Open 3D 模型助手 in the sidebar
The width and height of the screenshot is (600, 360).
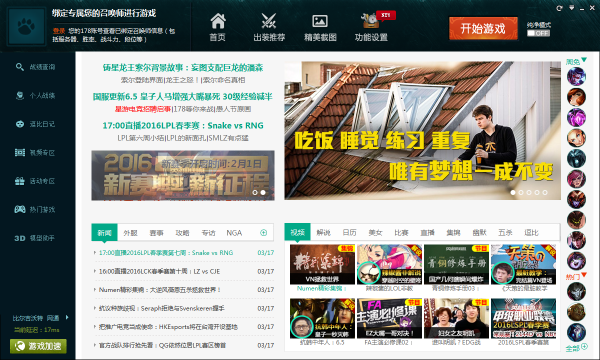point(35,238)
